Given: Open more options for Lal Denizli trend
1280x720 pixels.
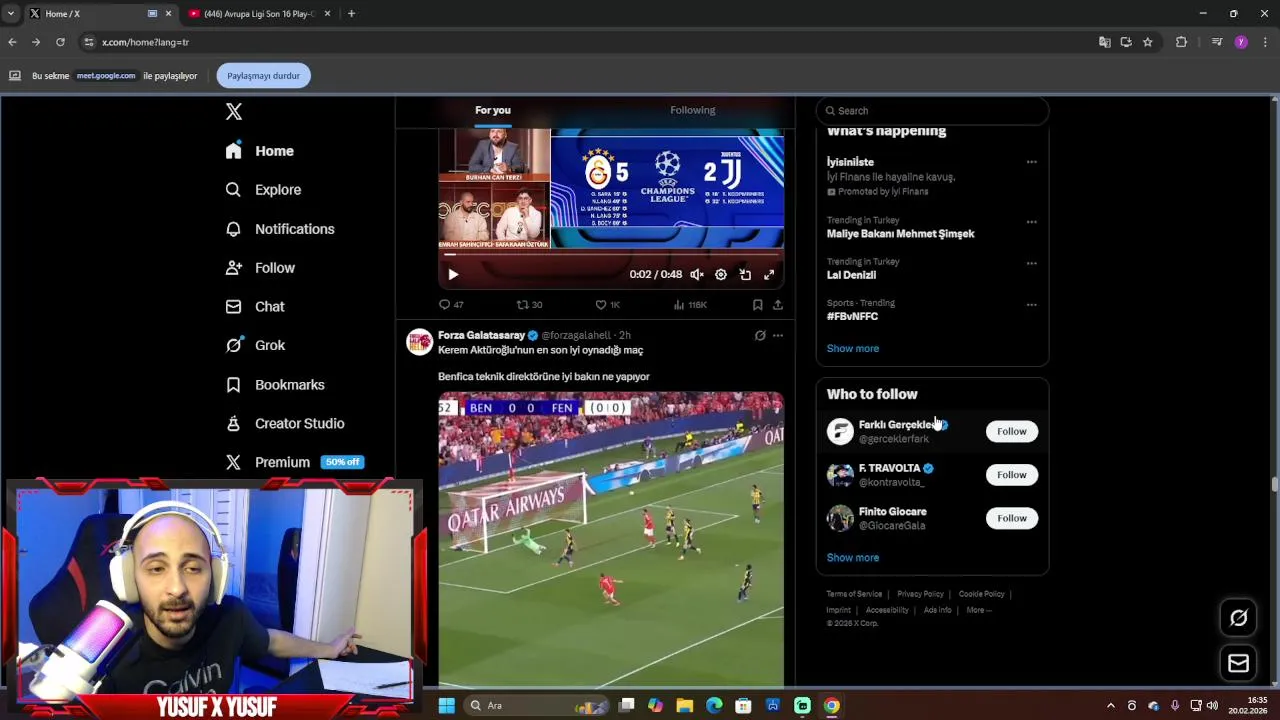Looking at the screenshot, I should [1031, 264].
